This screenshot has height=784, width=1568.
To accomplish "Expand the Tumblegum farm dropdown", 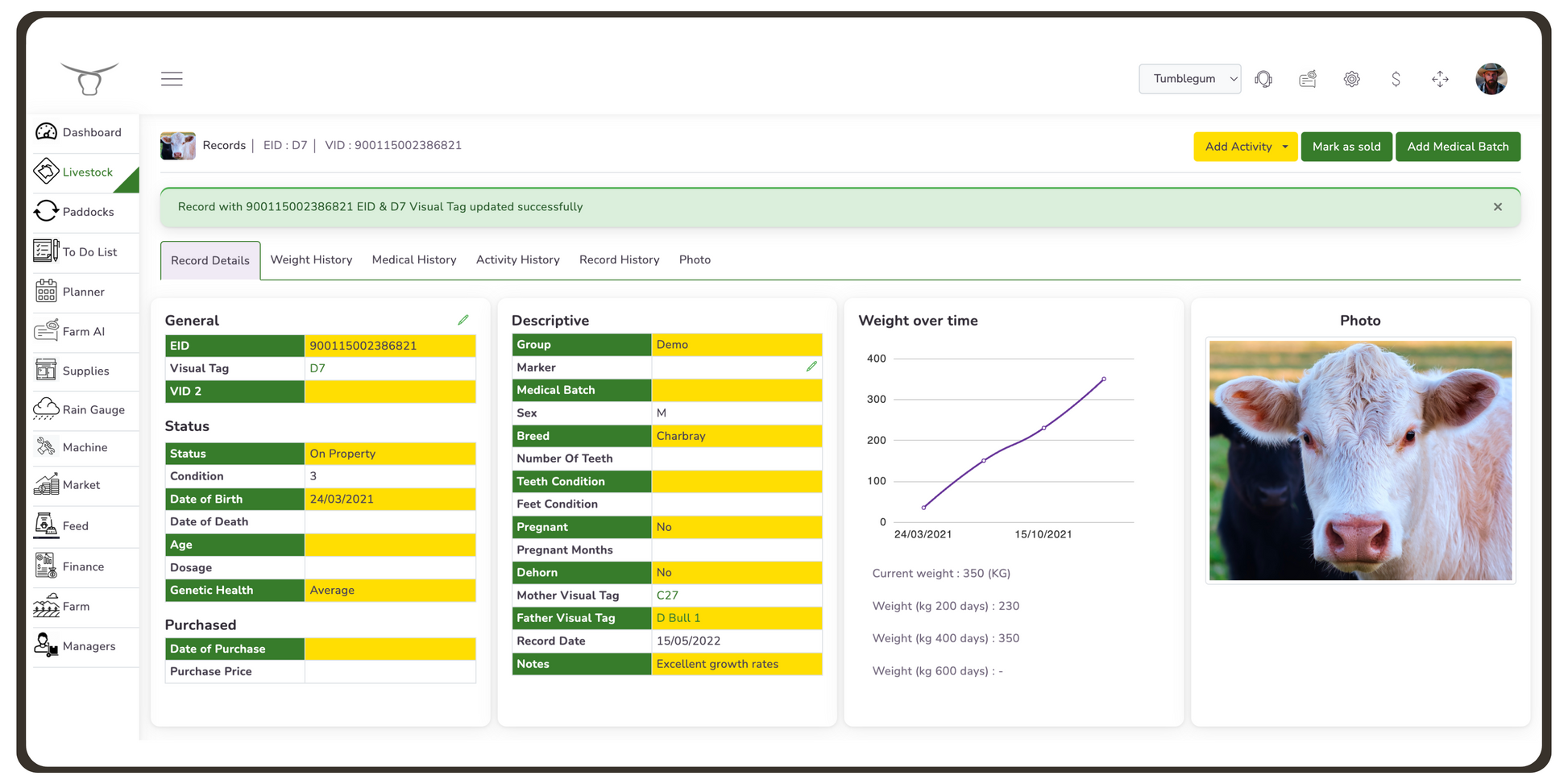I will [x=1189, y=79].
